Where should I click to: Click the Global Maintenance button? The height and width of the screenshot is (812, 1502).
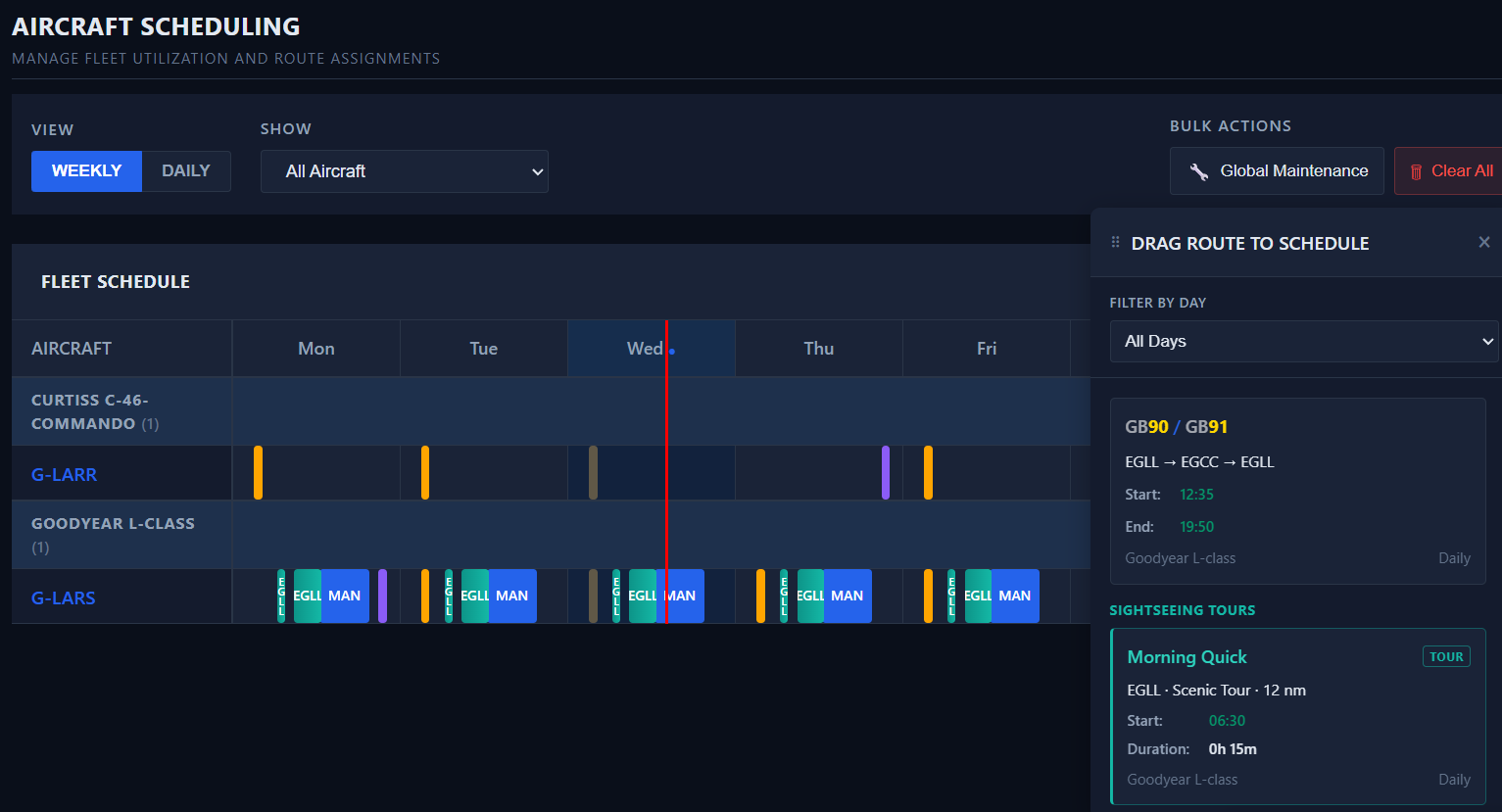coord(1277,171)
